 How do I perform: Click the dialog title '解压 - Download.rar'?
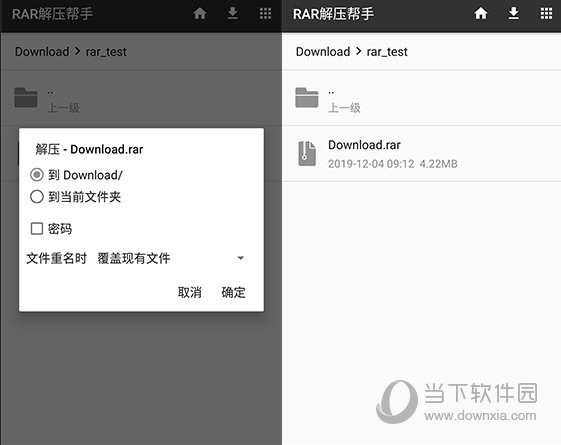(89, 149)
